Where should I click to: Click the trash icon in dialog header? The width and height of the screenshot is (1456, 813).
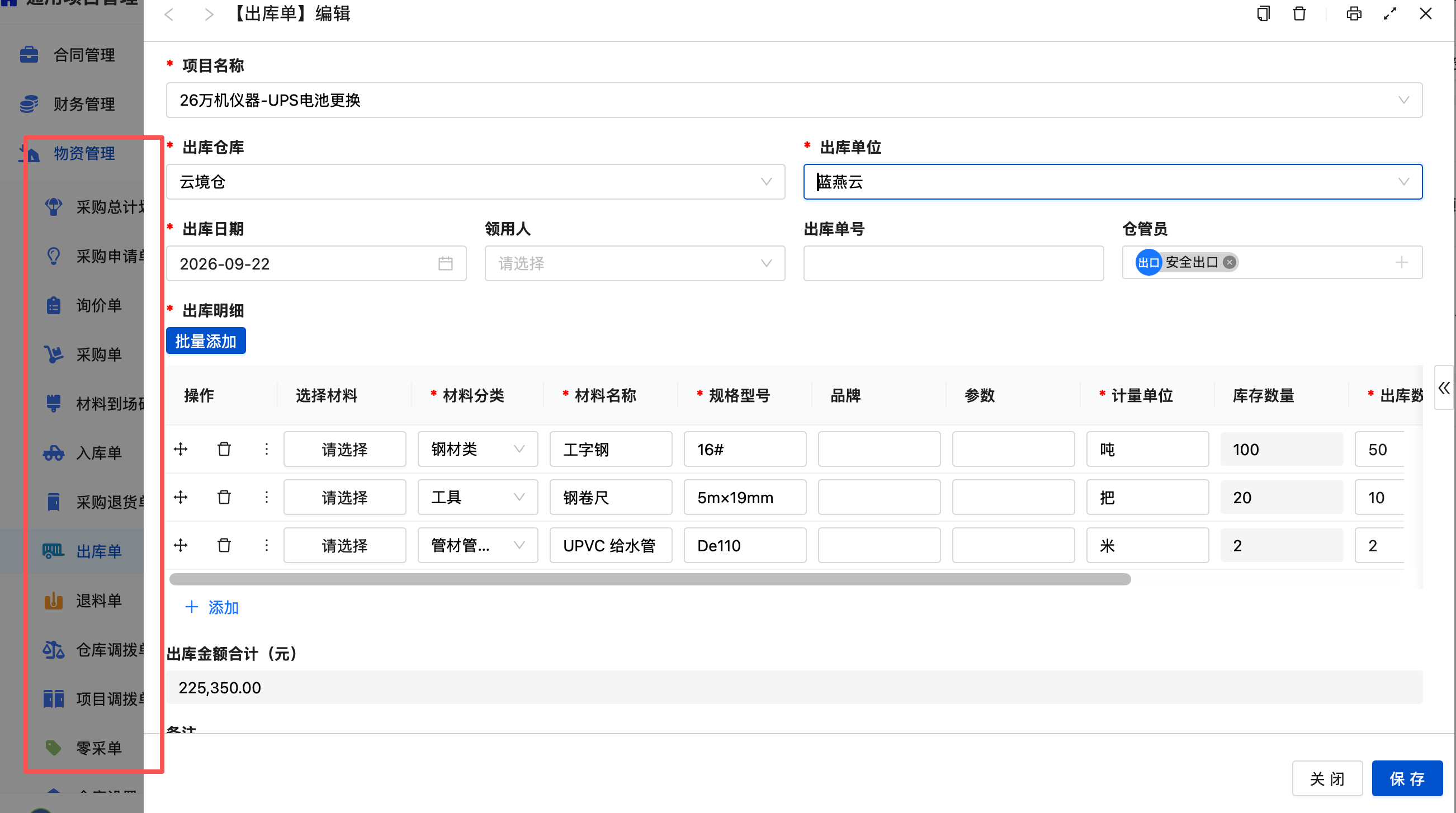point(1299,13)
